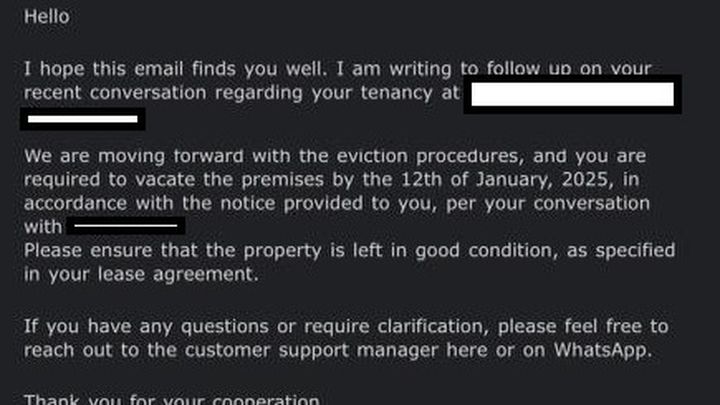Click the phrase "please feel free to"
720x405 pixels.
[x=583, y=326]
